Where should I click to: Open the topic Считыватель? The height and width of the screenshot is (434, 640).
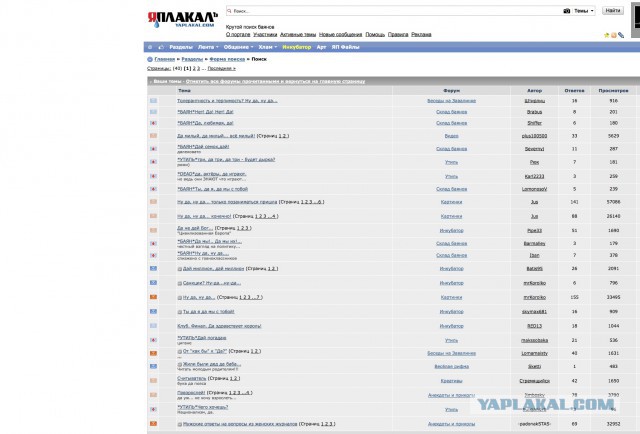coord(191,378)
